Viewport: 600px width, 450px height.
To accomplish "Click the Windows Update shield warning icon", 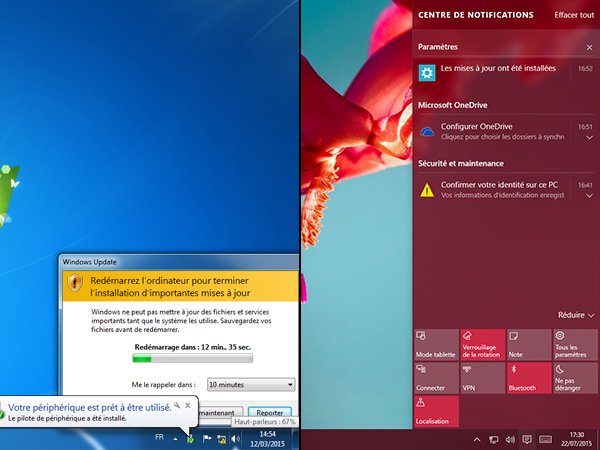I will tap(75, 283).
